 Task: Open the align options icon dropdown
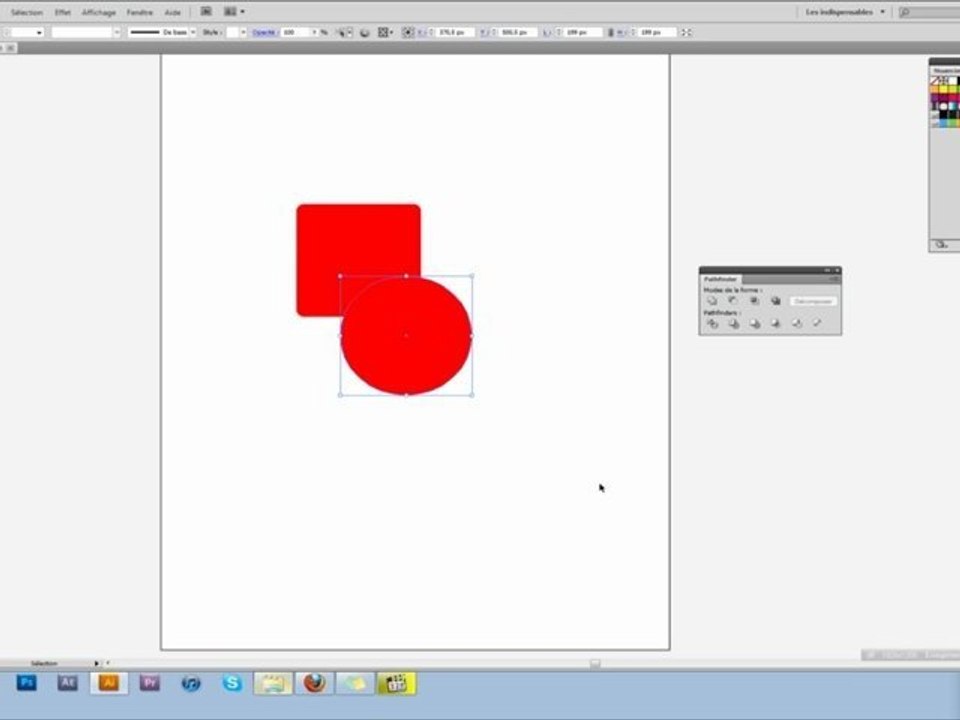coord(385,32)
